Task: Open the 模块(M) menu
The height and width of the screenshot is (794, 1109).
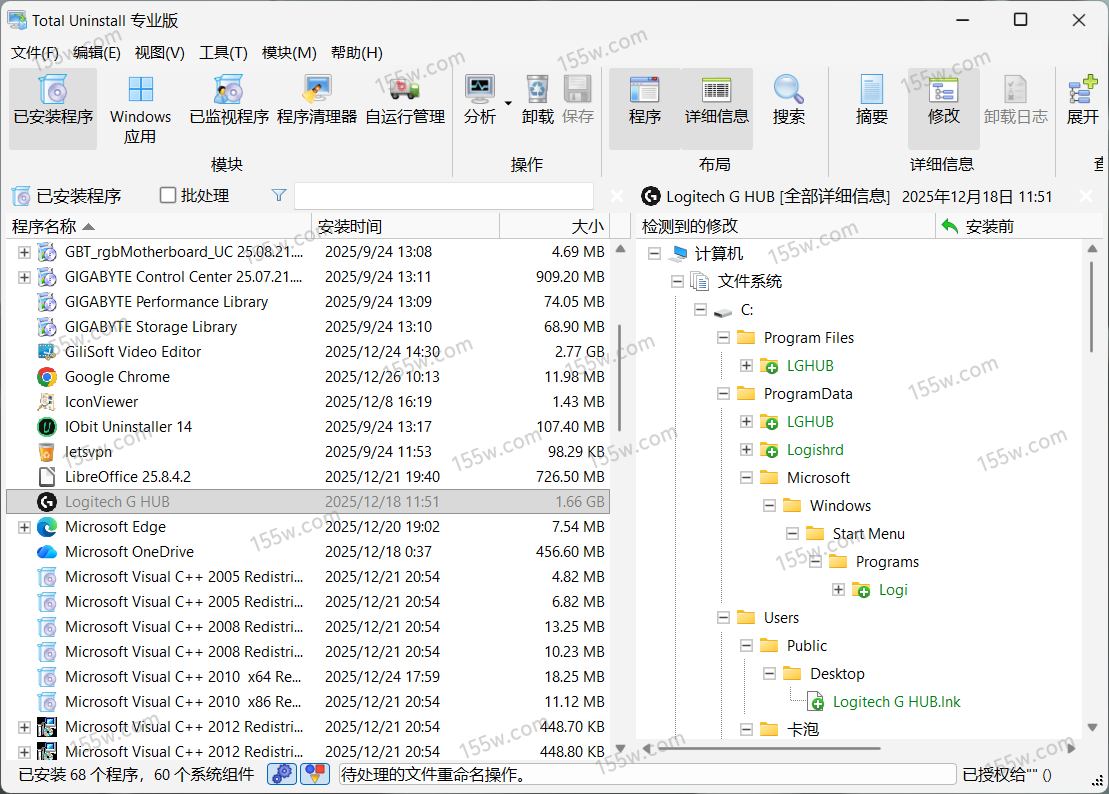Action: (x=289, y=53)
